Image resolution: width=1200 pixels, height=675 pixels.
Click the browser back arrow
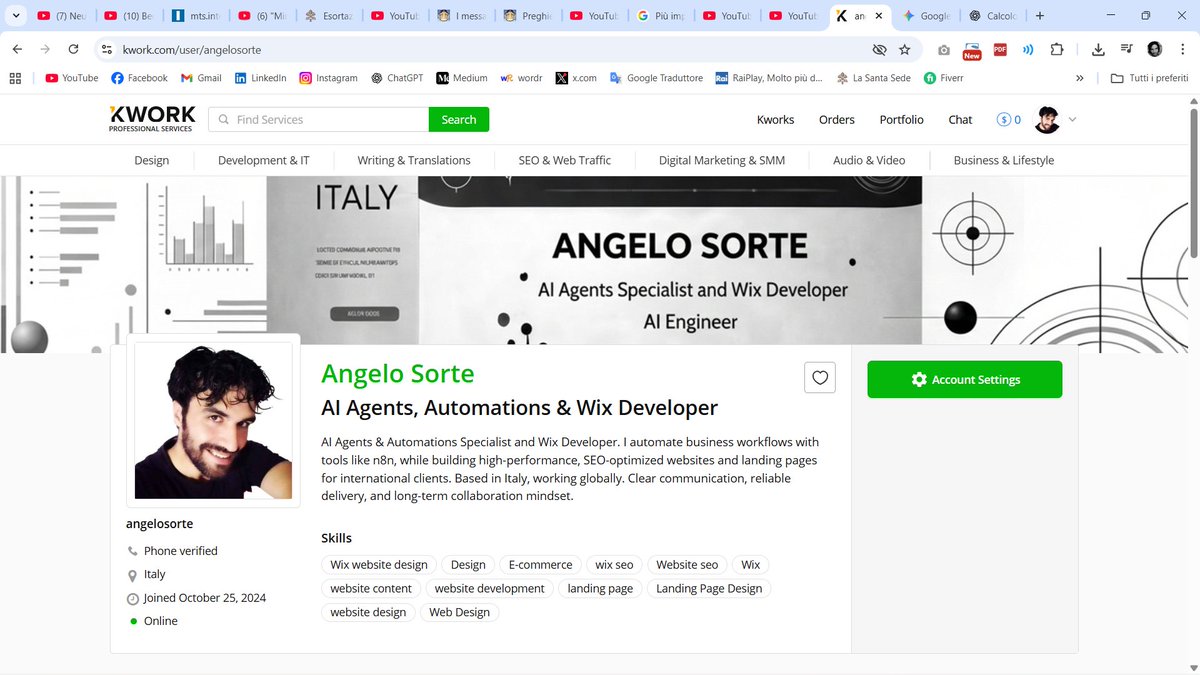pos(17,49)
